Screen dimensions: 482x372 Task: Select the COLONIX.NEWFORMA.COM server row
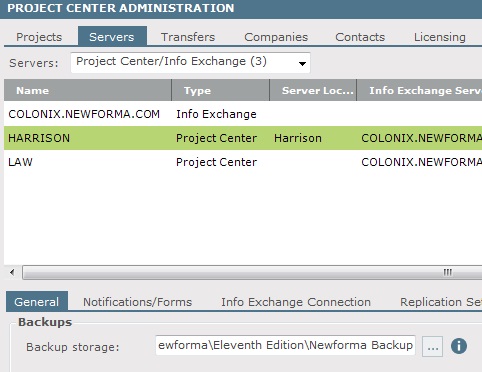coord(243,114)
